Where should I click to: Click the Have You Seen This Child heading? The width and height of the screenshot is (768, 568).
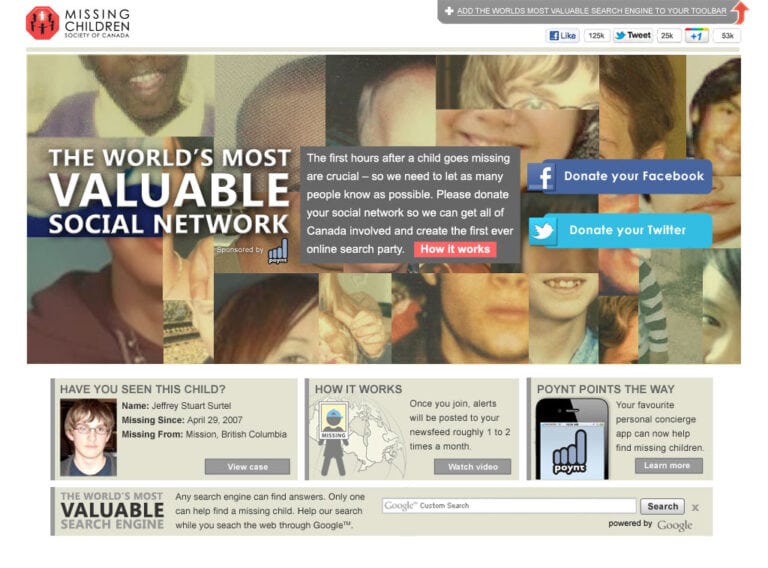(143, 389)
